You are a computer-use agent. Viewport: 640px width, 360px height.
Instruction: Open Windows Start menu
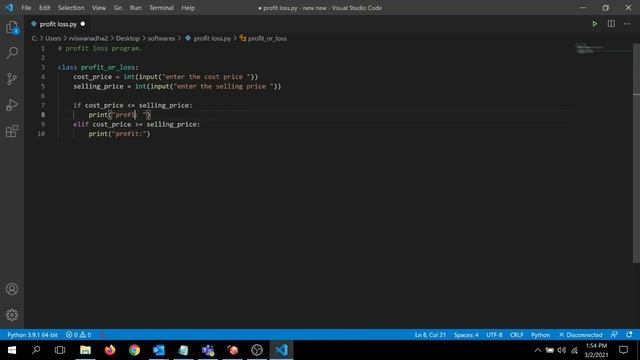[x=12, y=350]
